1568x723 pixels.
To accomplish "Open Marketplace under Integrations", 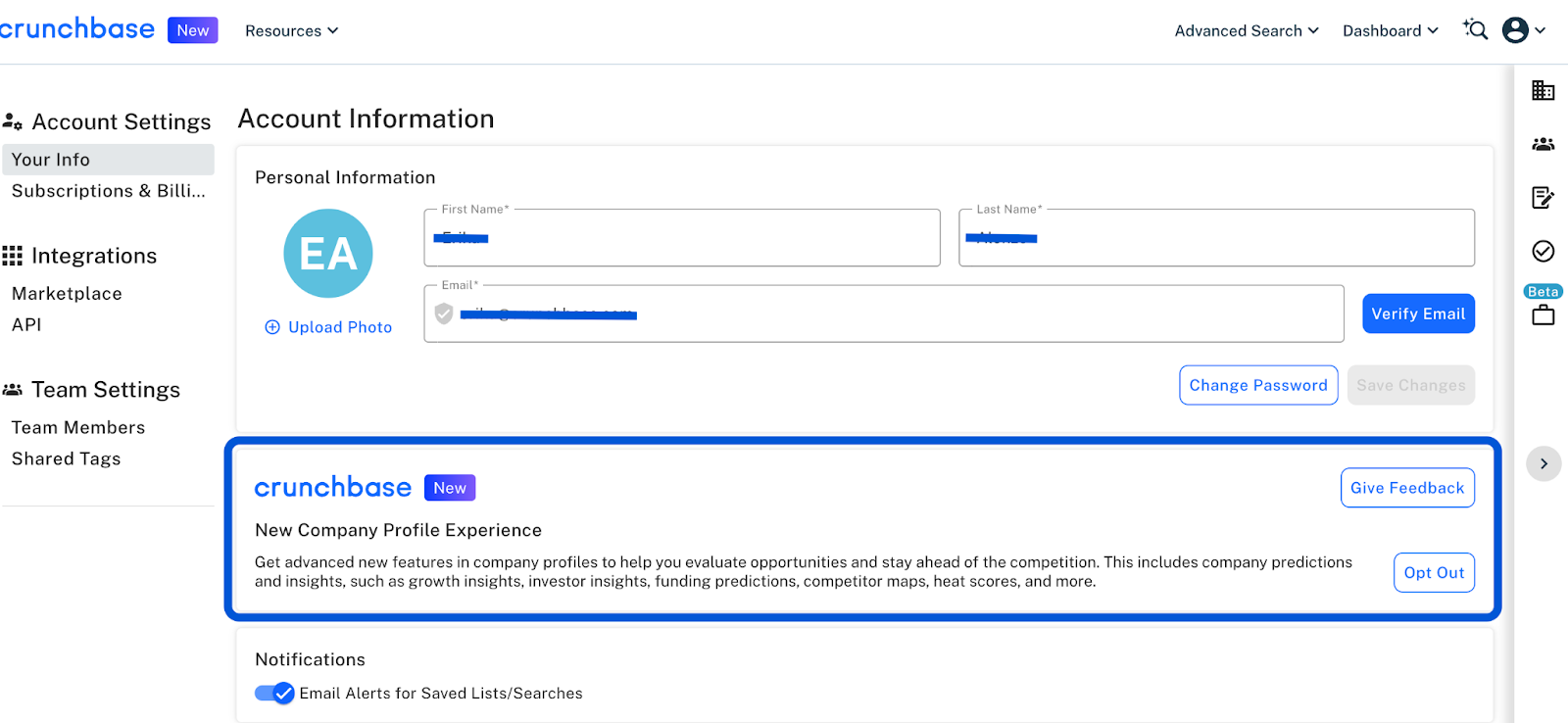I will [67, 294].
